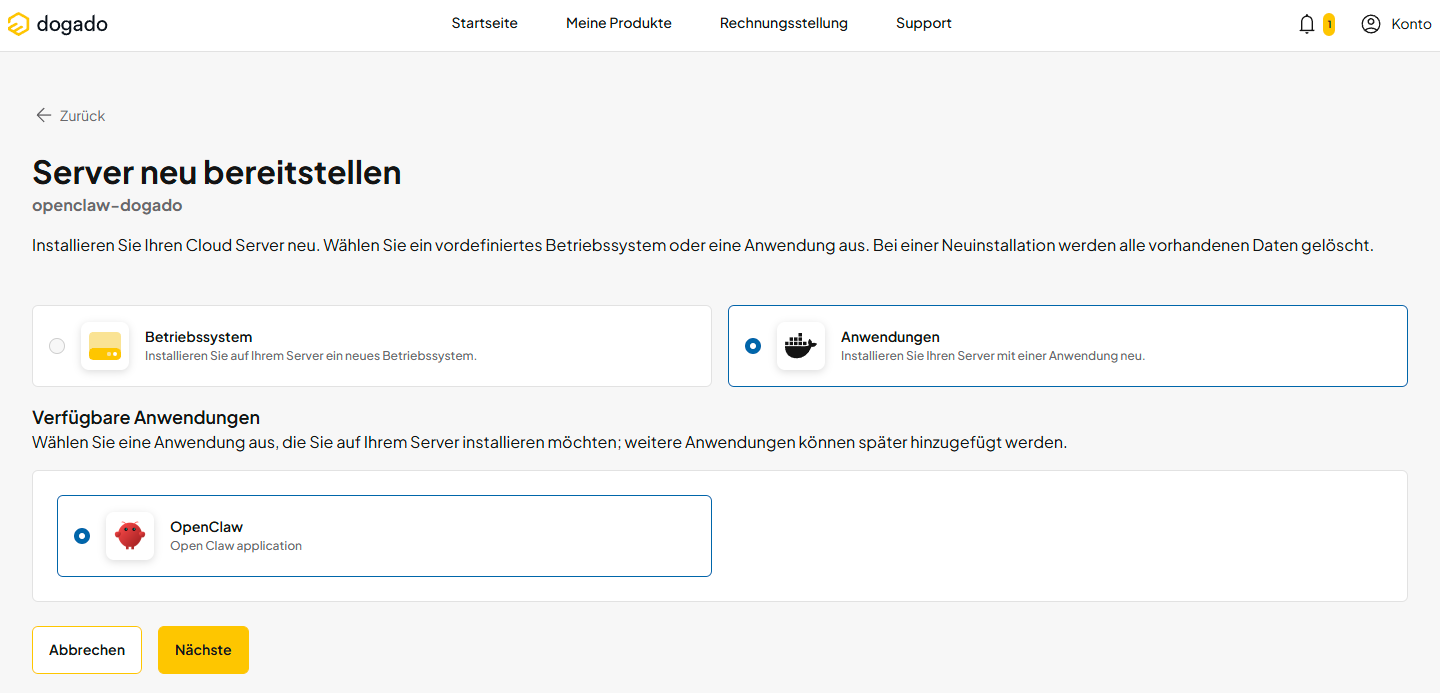Click the Konto user avatar icon
This screenshot has height=693, width=1440.
pyautogui.click(x=1371, y=24)
